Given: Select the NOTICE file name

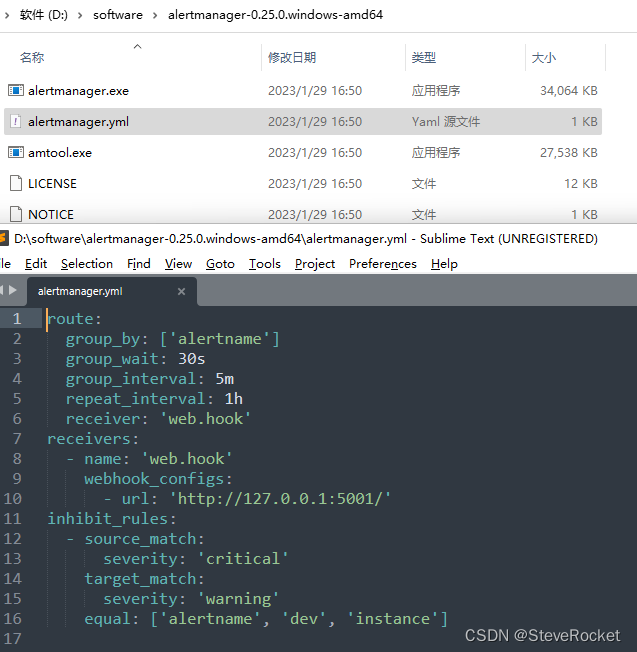Looking at the screenshot, I should (x=51, y=214).
